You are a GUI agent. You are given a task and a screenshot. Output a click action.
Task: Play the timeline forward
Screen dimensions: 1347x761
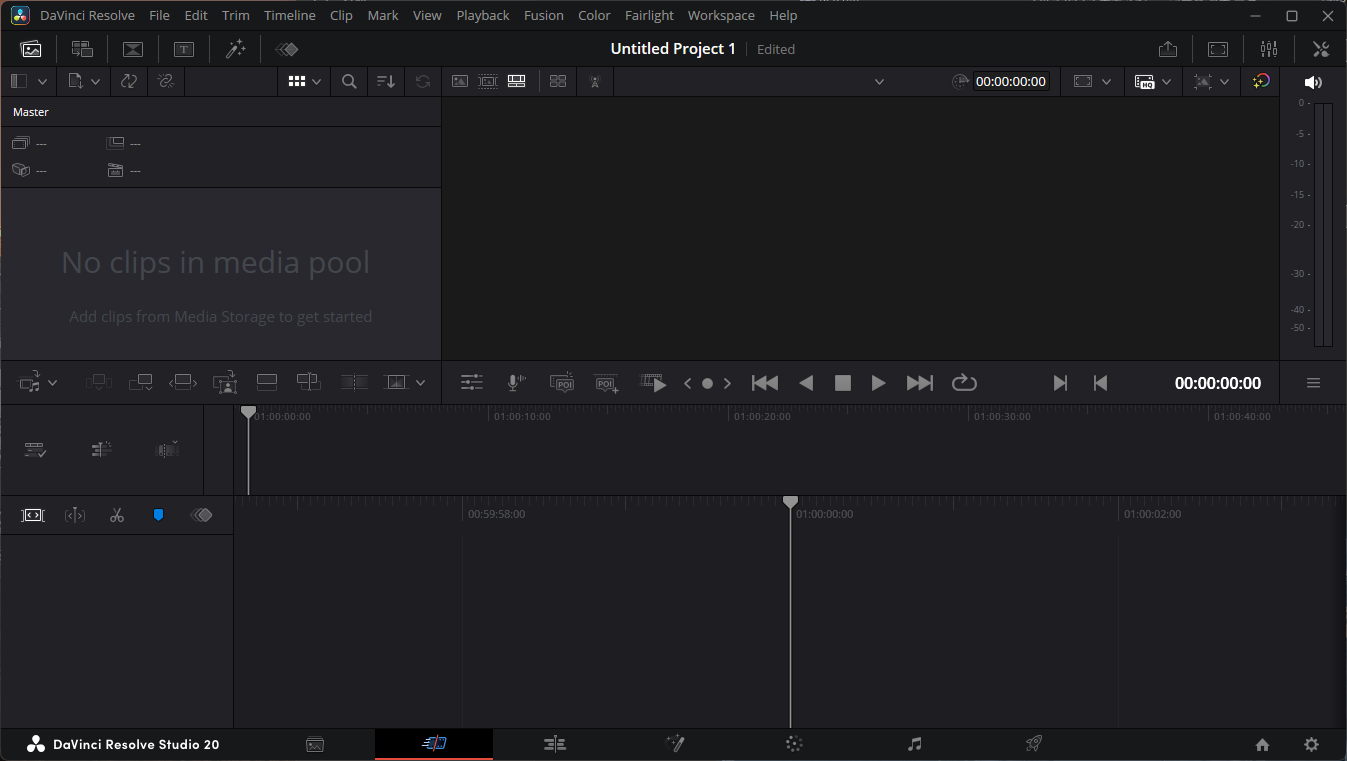click(878, 383)
